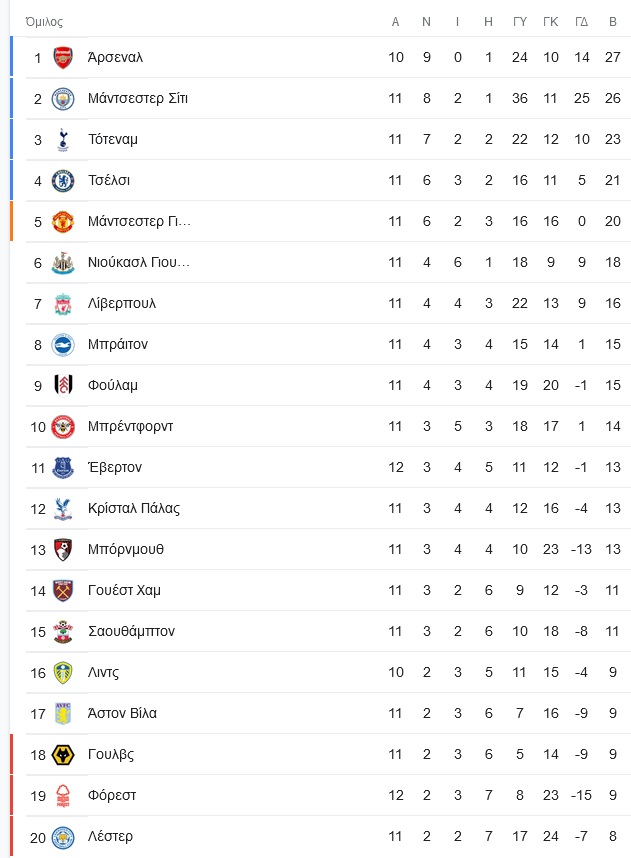Viewport: 631px width, 858px height.
Task: Open the Άστον Βίλα team link
Action: 122,713
